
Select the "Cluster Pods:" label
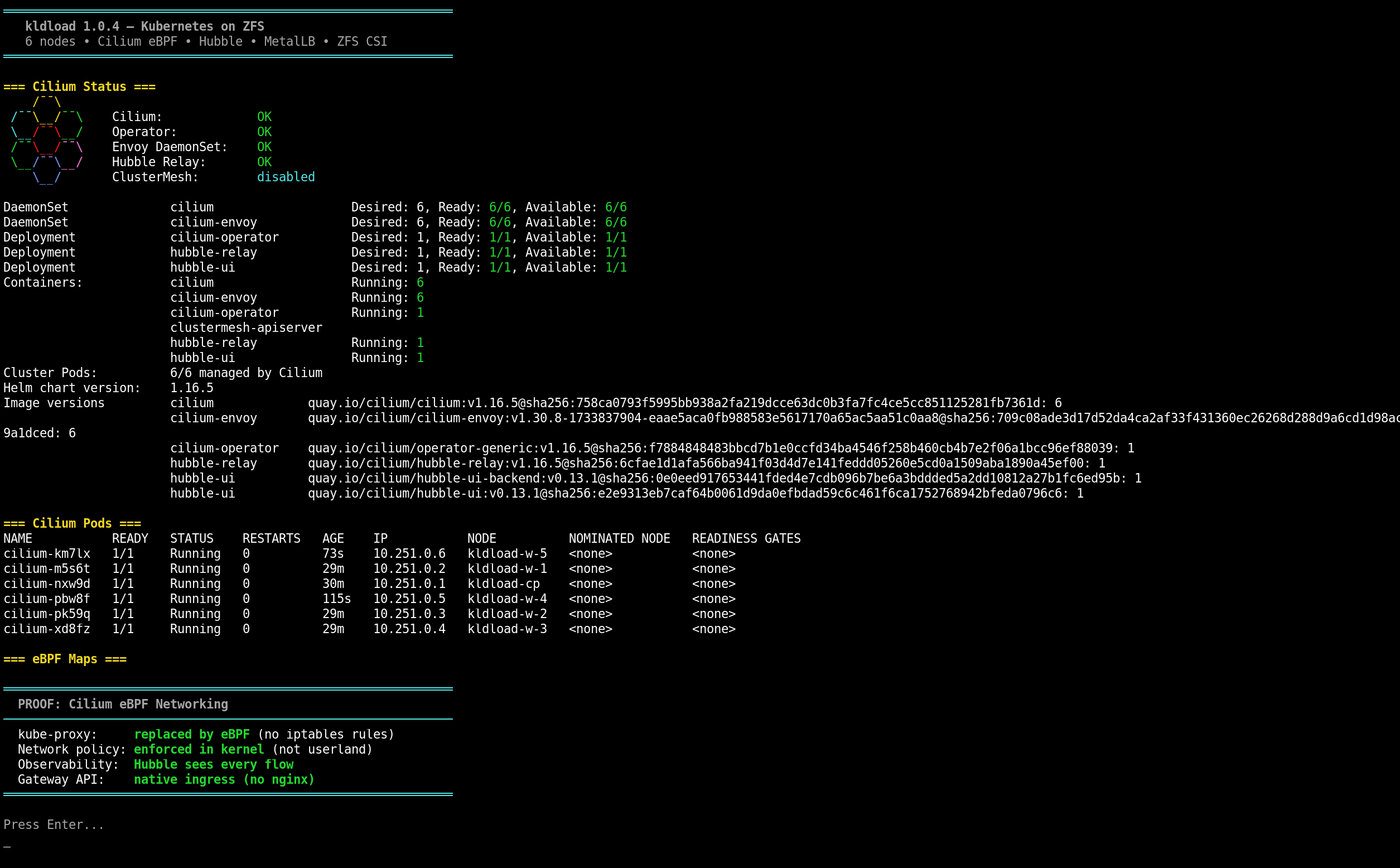coord(51,373)
